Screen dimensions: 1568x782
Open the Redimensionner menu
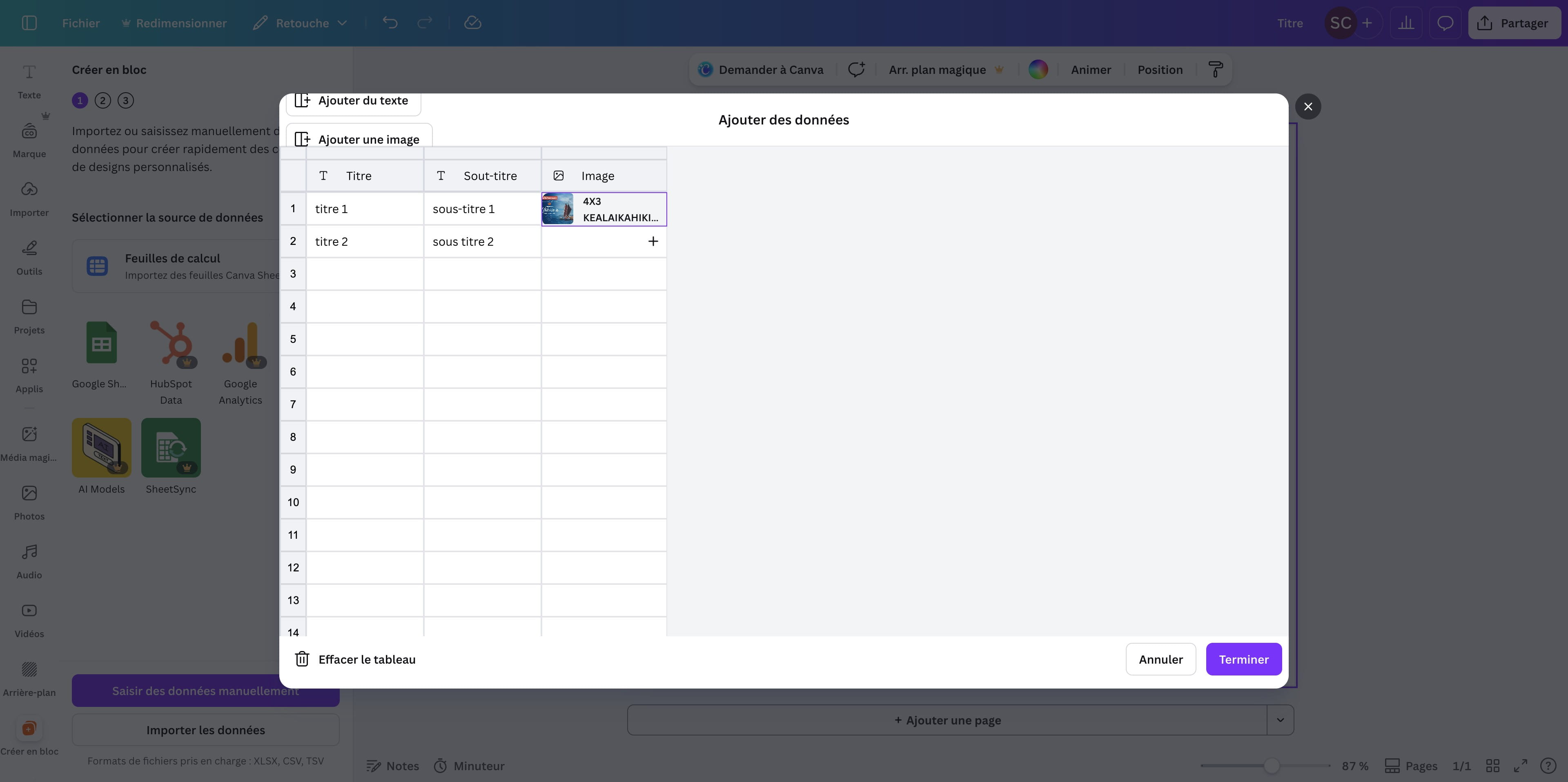coord(174,23)
